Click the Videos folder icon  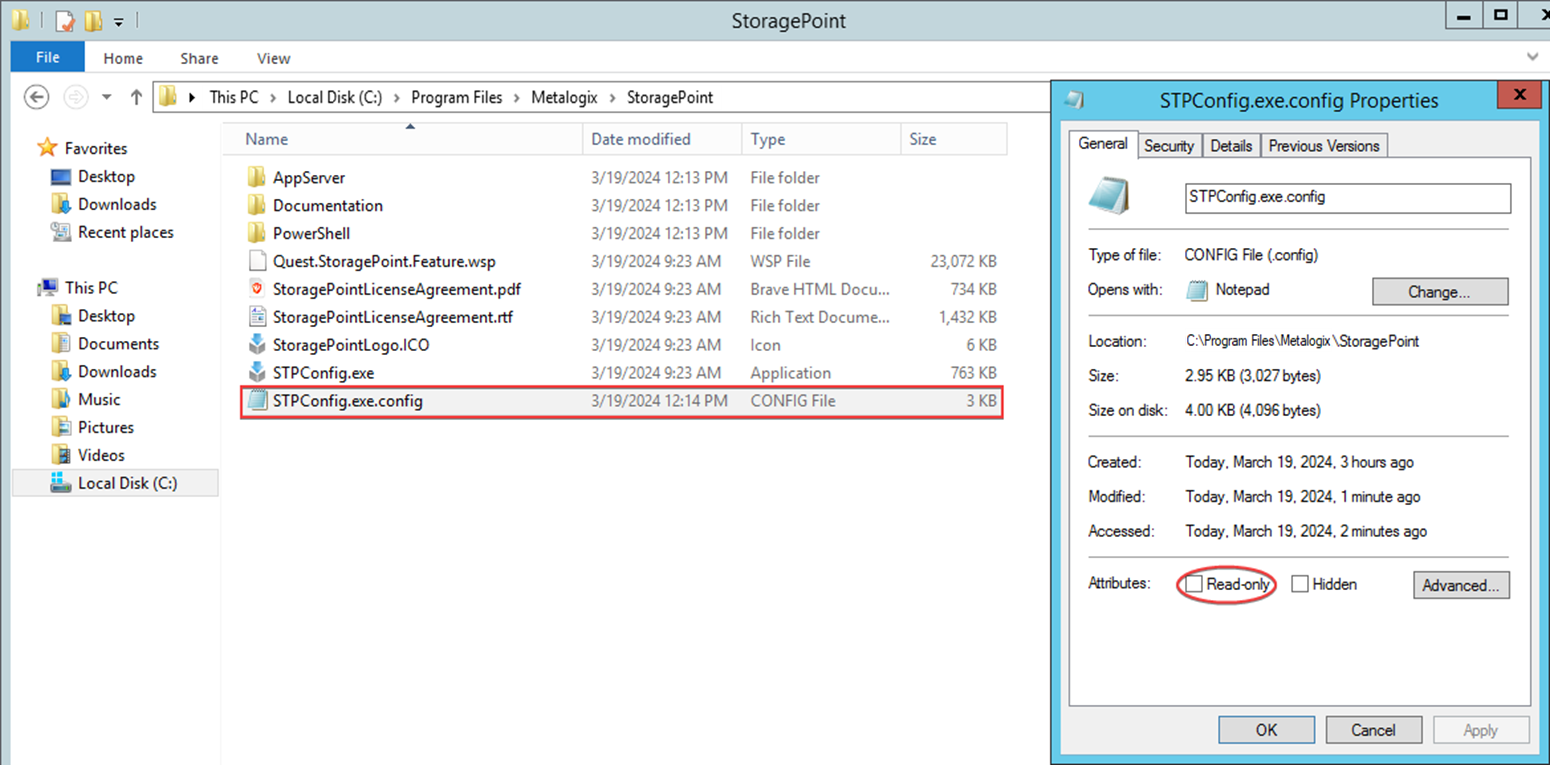[x=61, y=455]
